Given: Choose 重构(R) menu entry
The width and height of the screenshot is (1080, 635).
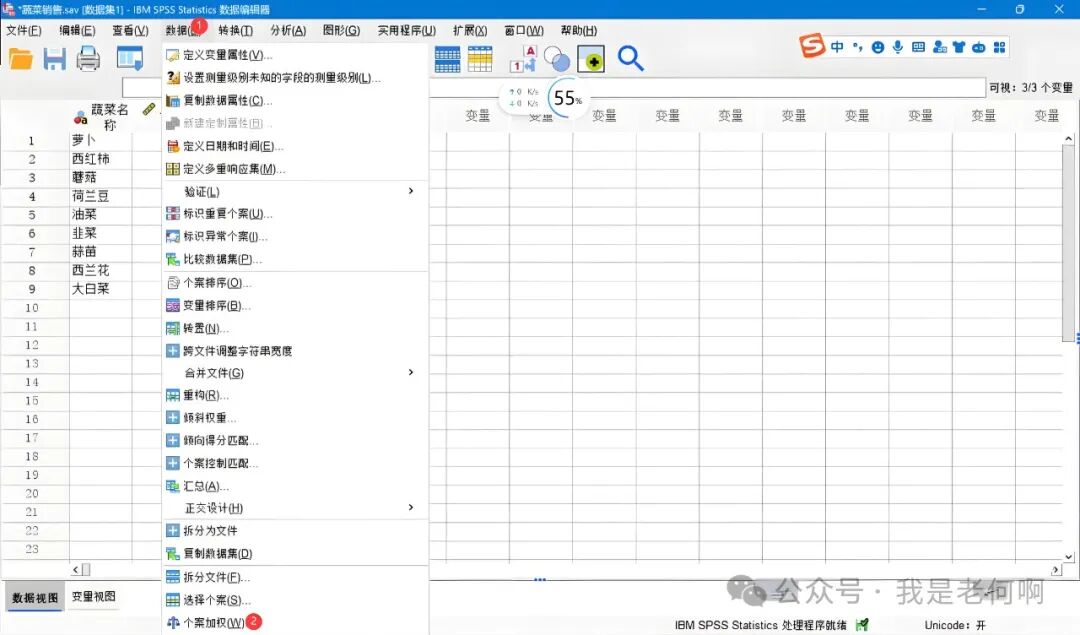Looking at the screenshot, I should tap(295, 395).
